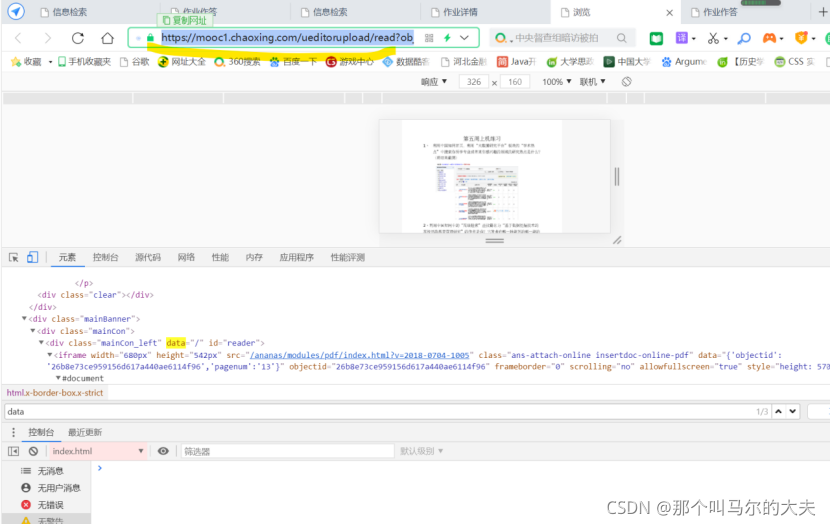Collapse the div mainBanner node
The image size is (831, 525).
(24, 318)
